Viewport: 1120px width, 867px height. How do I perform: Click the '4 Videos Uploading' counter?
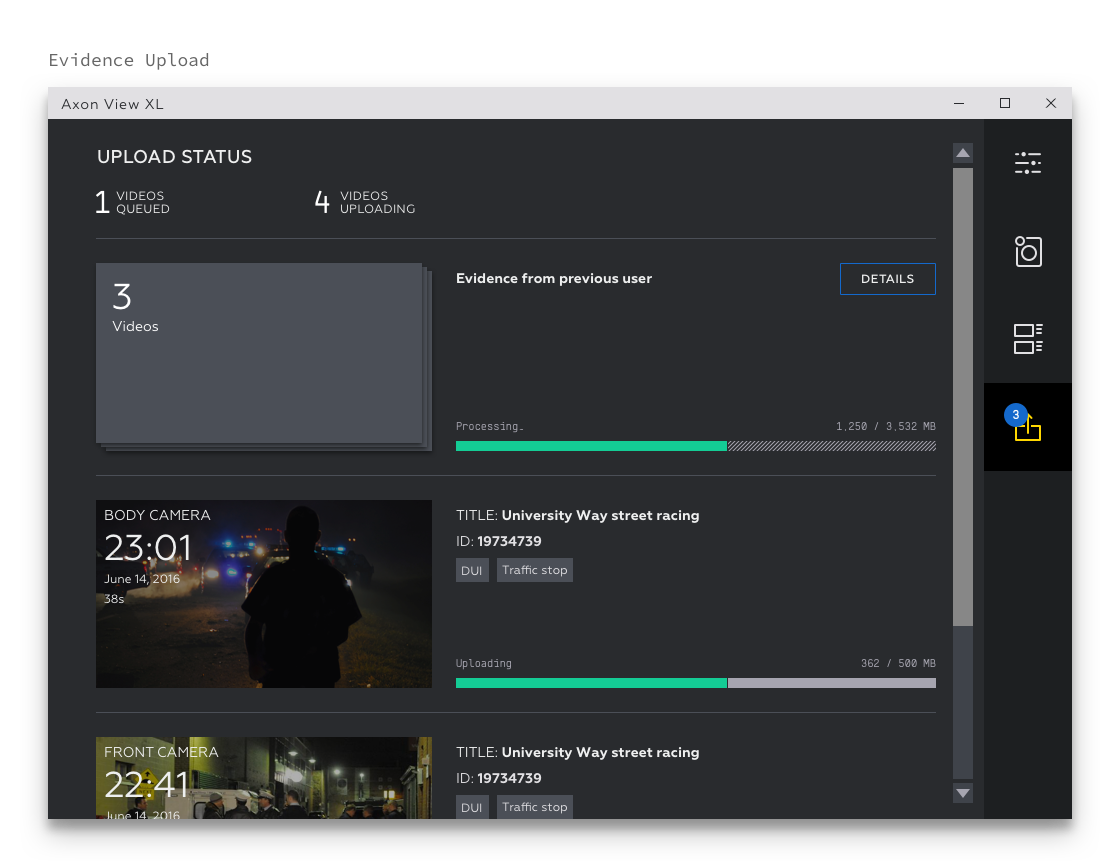(365, 202)
